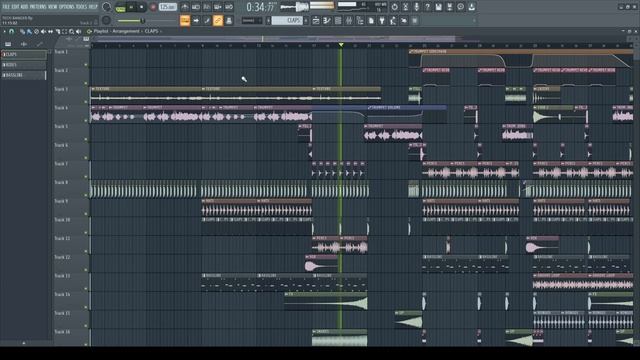The width and height of the screenshot is (640, 360).
Task: Open the Piano roll view icon
Action: click(x=327, y=20)
